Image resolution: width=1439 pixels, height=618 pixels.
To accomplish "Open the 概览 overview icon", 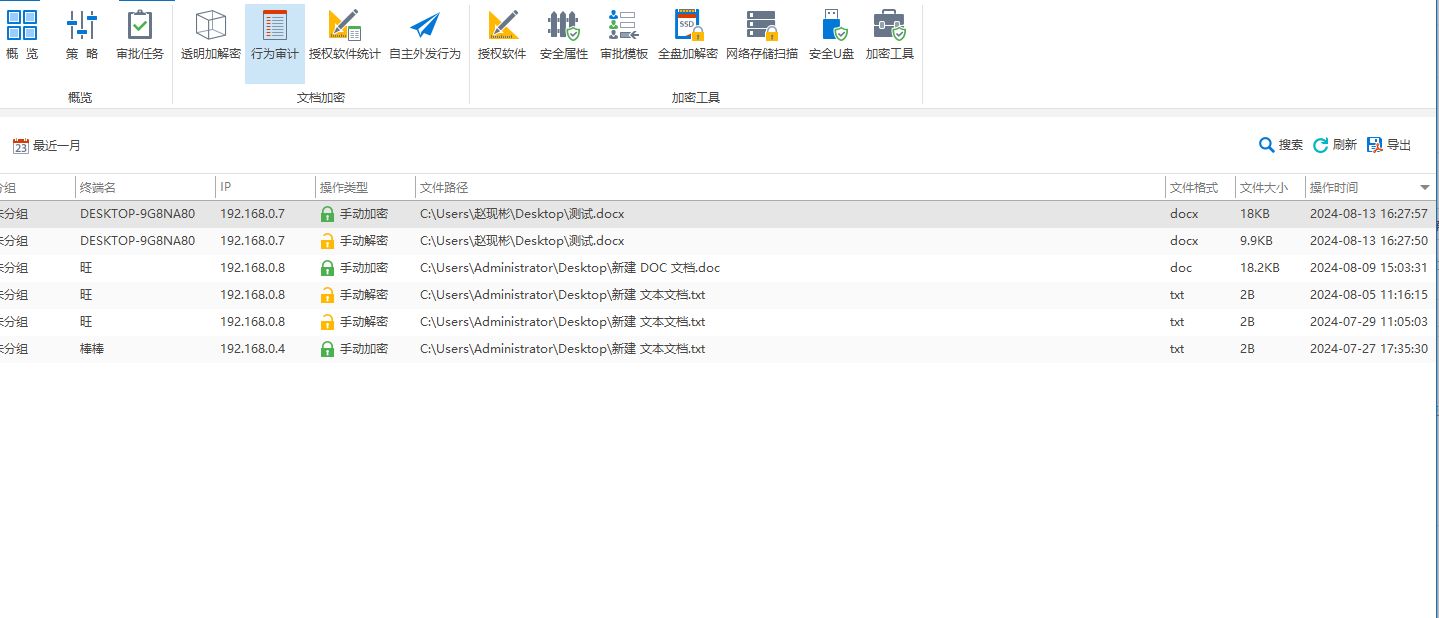I will click(22, 35).
